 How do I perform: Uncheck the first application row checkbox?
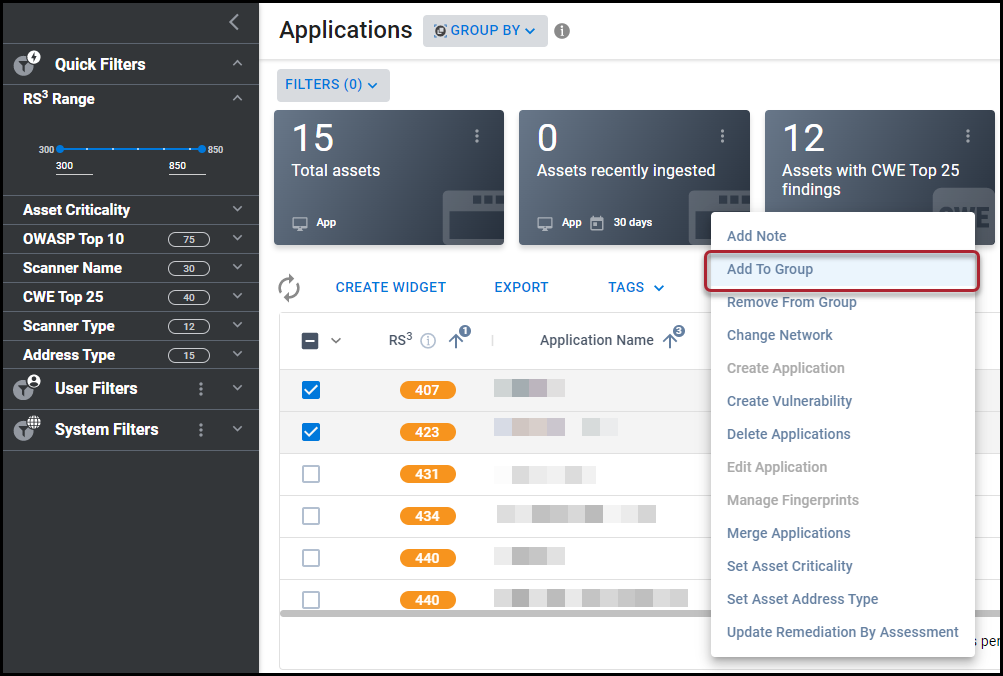(x=310, y=390)
